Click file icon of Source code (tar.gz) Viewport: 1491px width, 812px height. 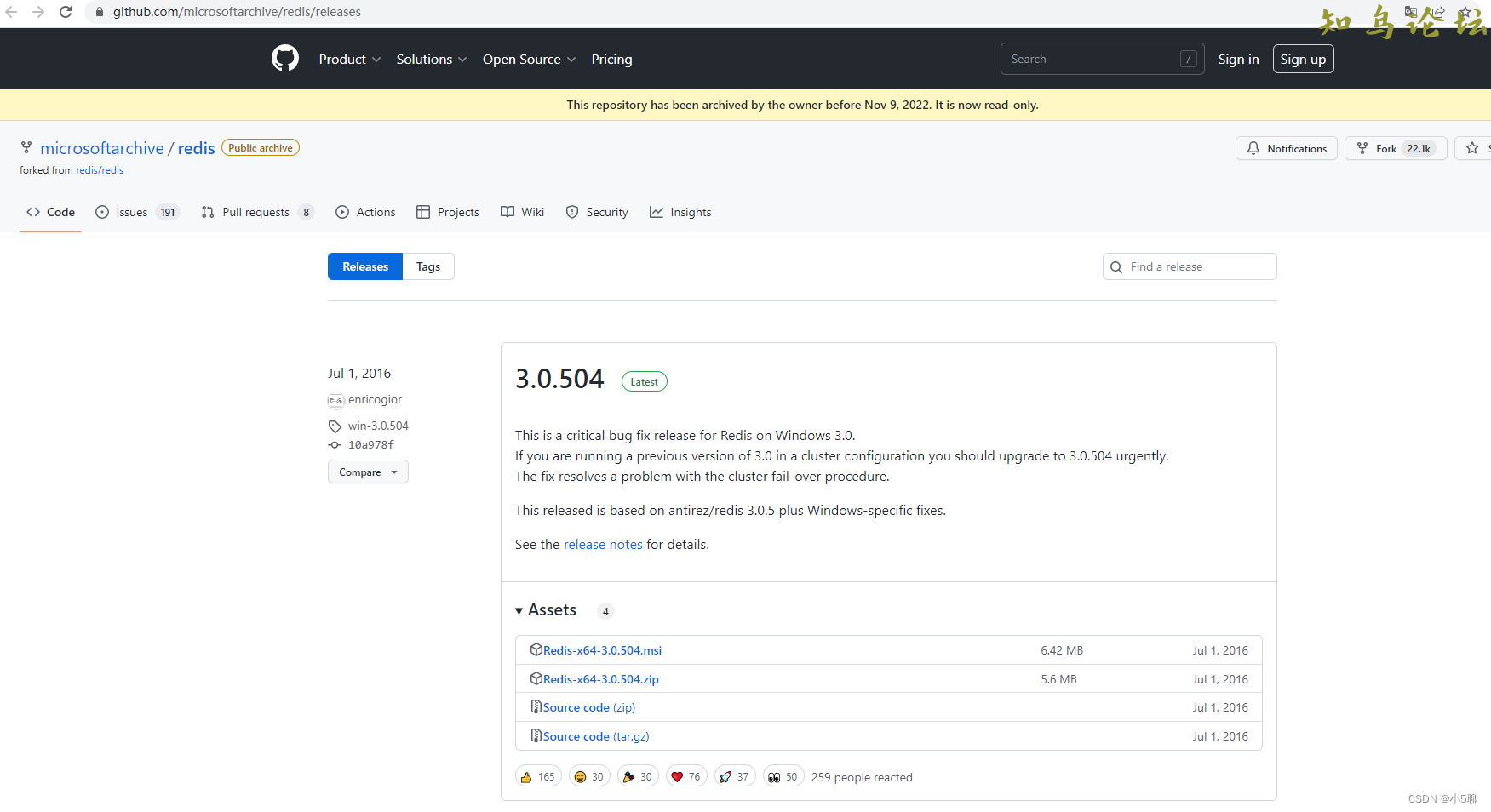536,735
